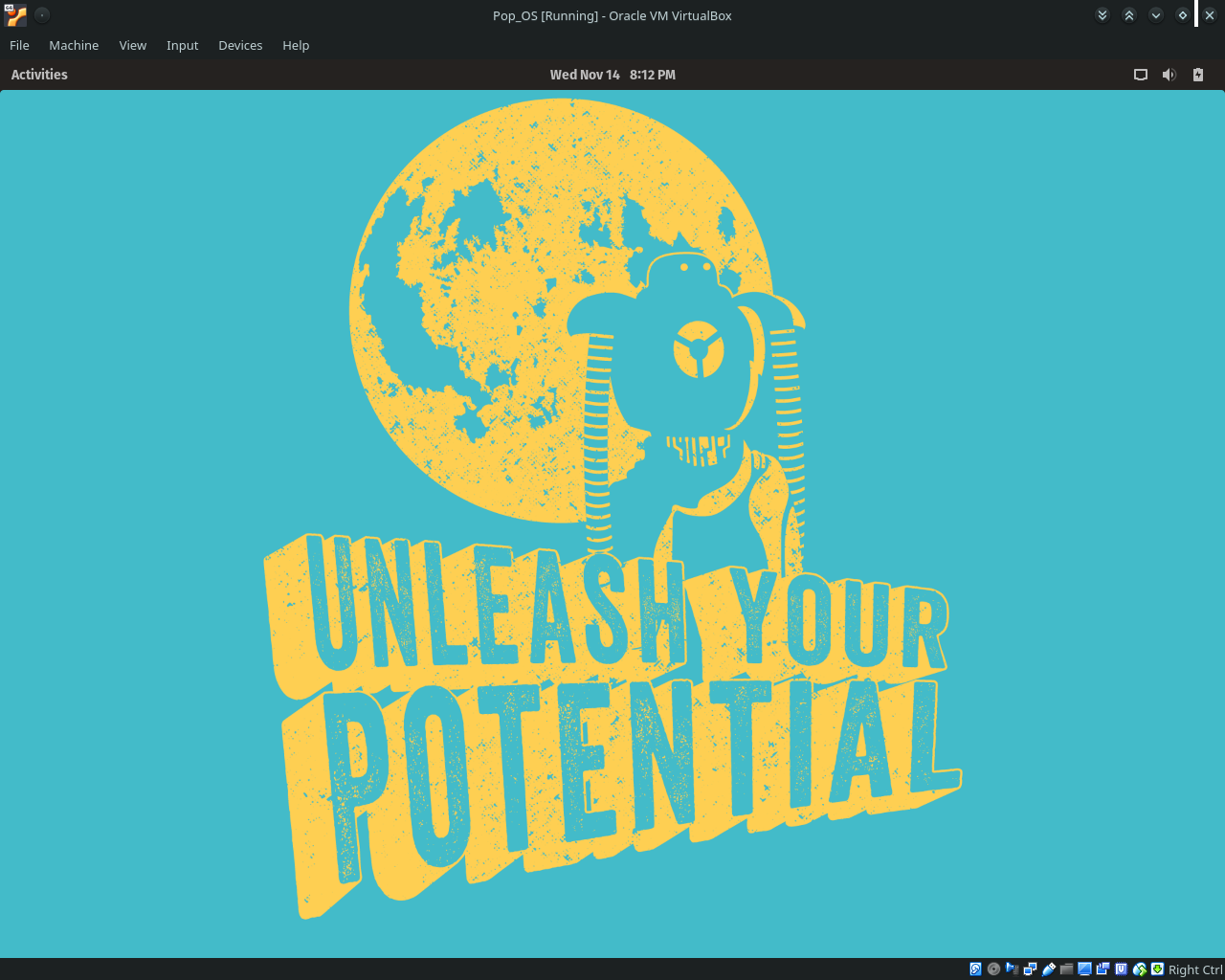Open the optical drives status icon
This screenshot has height=980, width=1225.
(993, 969)
